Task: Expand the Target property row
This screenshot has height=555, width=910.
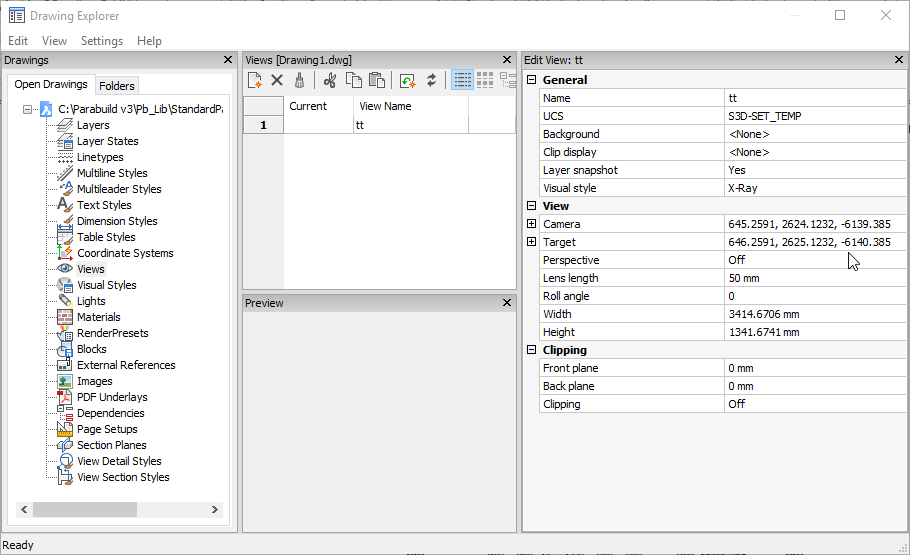Action: coord(532,242)
